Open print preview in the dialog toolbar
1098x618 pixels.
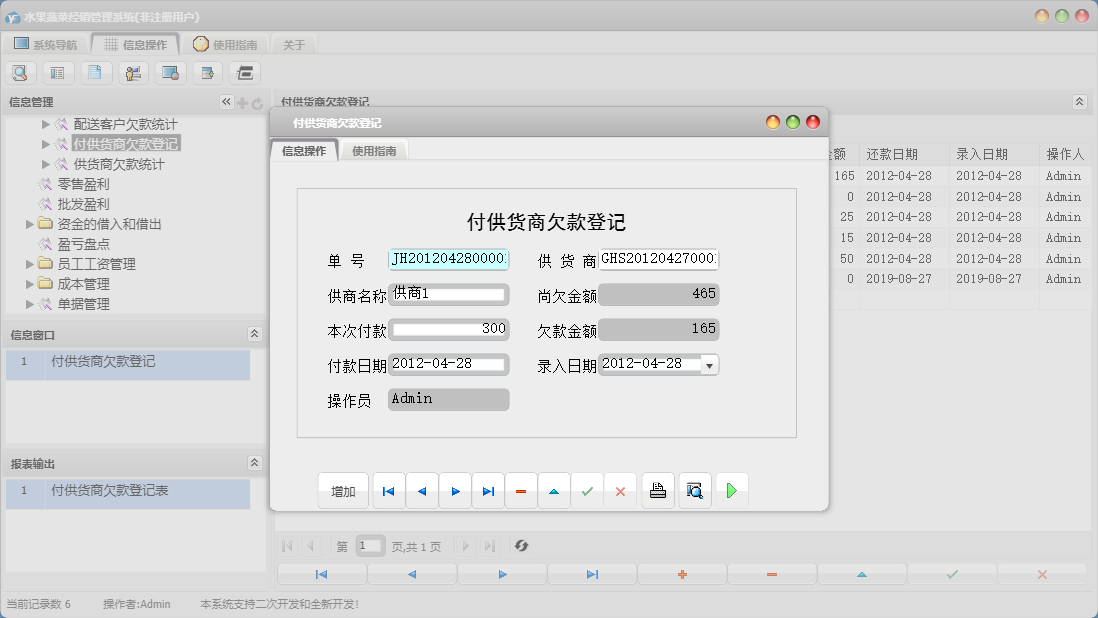point(695,491)
